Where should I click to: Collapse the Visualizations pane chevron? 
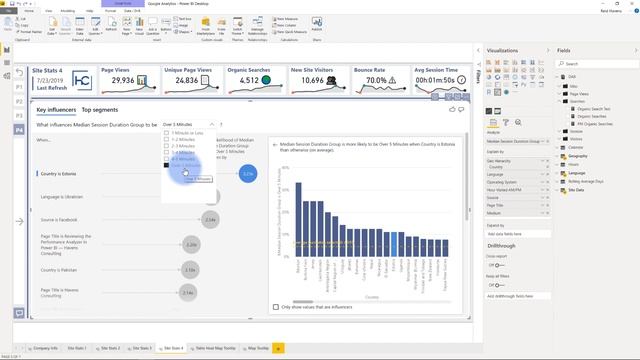click(x=548, y=50)
